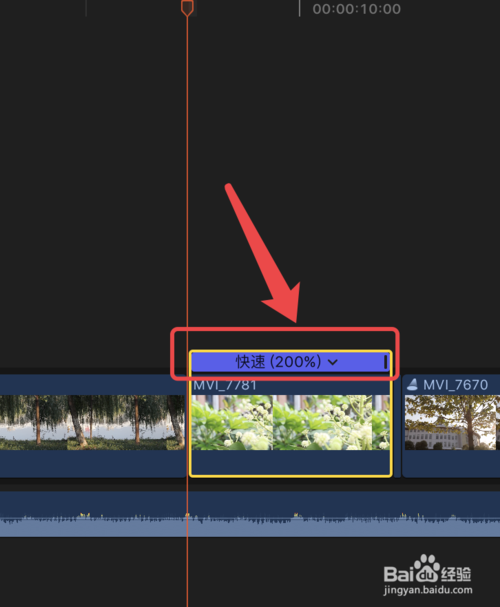The height and width of the screenshot is (607, 500).
Task: Click the audio waveform clip below the storyline
Action: 250,514
